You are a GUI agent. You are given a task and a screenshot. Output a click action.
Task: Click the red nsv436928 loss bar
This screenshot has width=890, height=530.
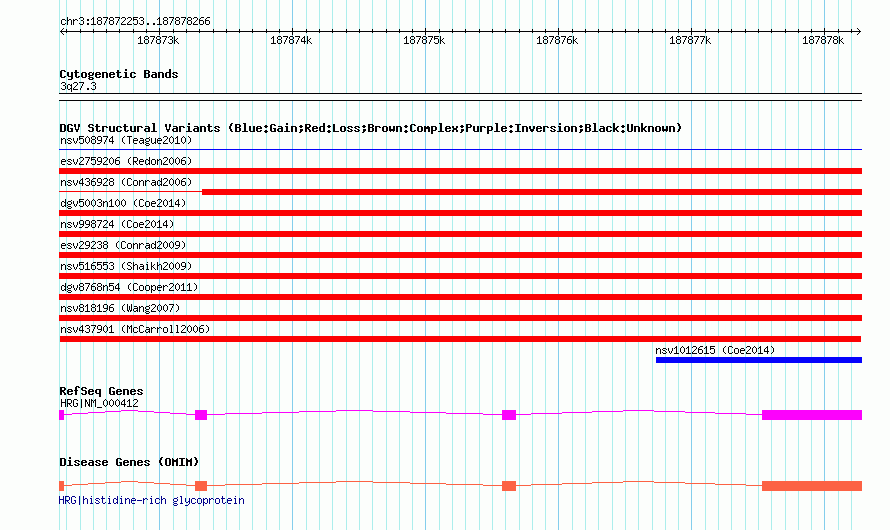[532, 192]
